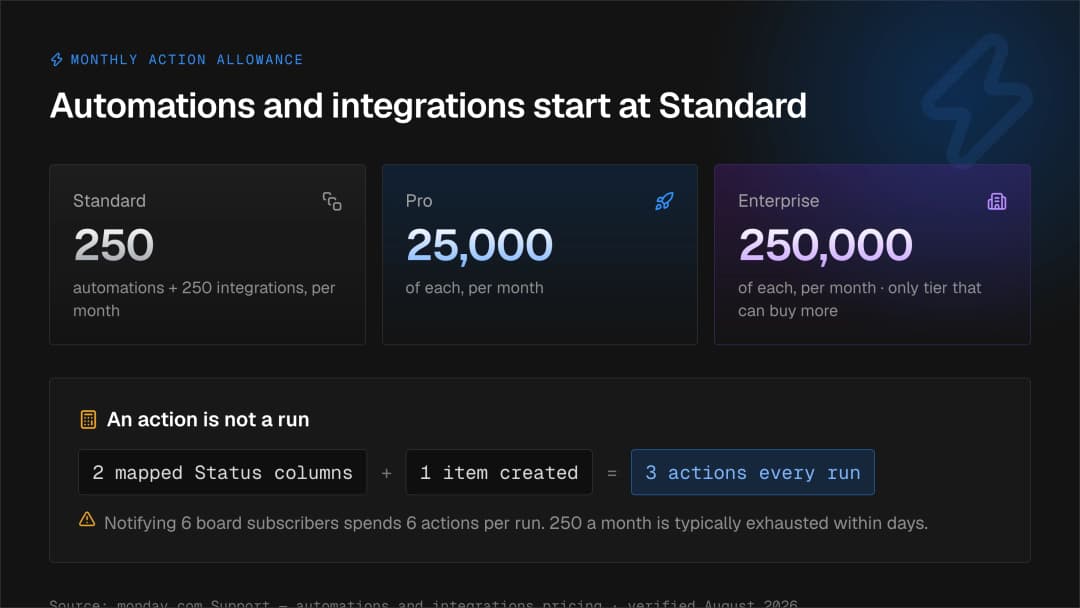Click the plus sign between the chips

tap(386, 473)
